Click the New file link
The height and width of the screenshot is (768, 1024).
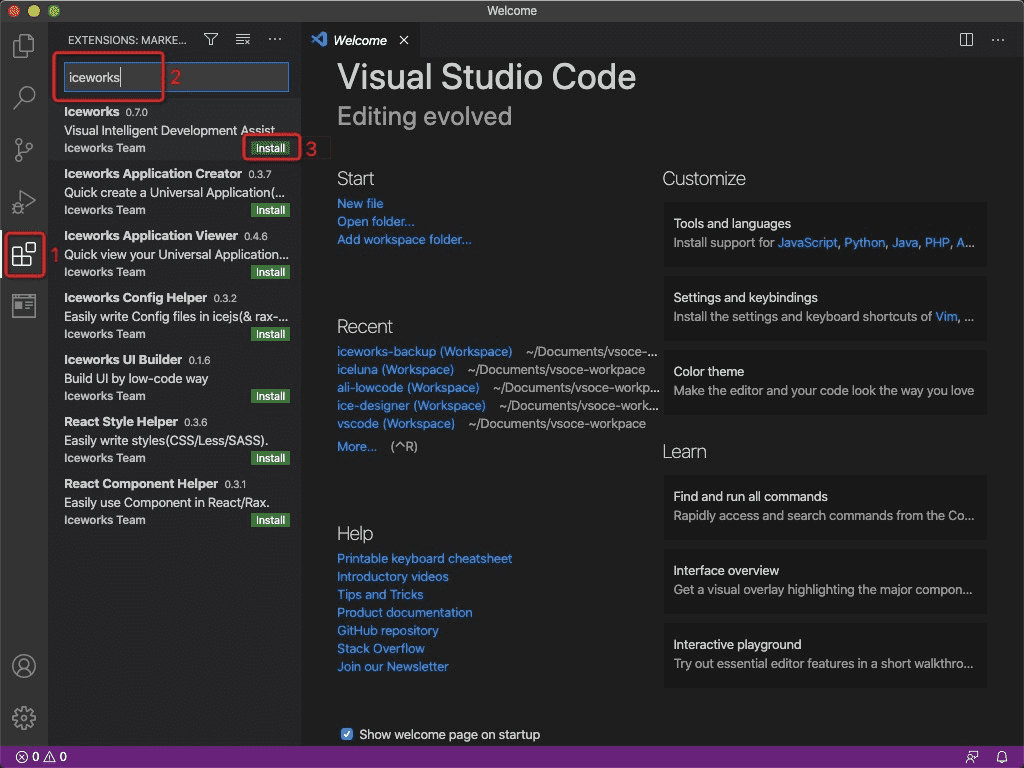point(360,203)
